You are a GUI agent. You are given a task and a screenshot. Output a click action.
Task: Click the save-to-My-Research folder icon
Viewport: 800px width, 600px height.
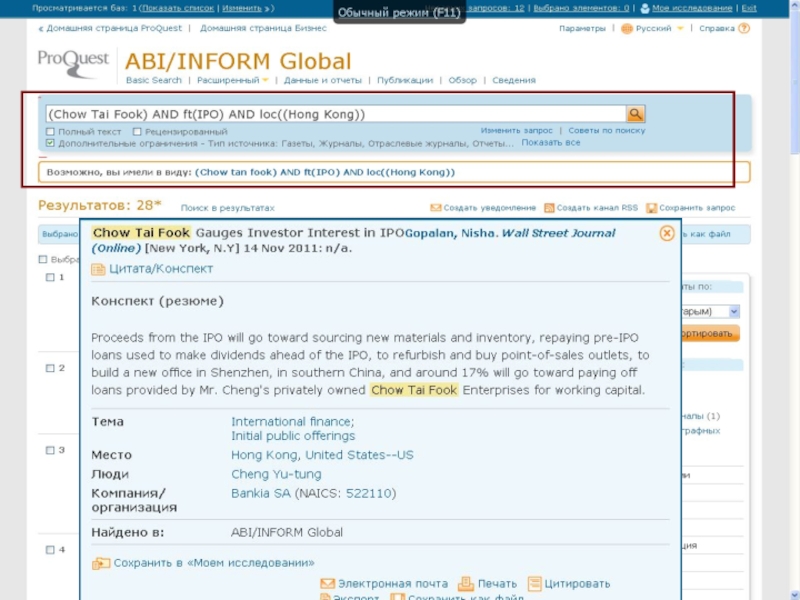pyautogui.click(x=101, y=563)
